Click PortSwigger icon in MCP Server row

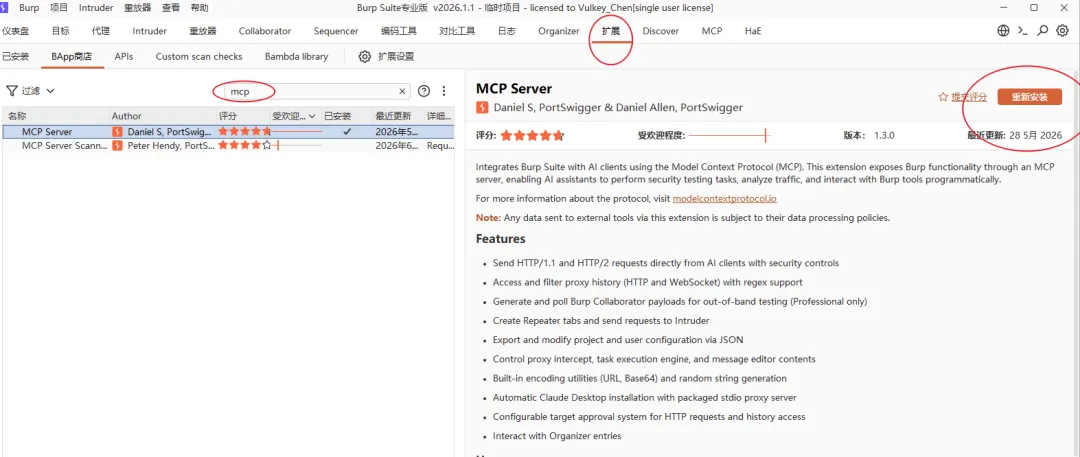pyautogui.click(x=117, y=131)
